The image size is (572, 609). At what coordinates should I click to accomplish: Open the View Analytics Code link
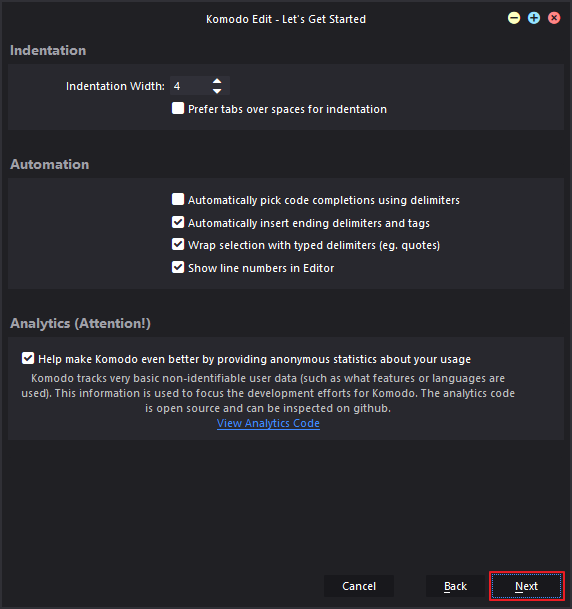click(268, 423)
